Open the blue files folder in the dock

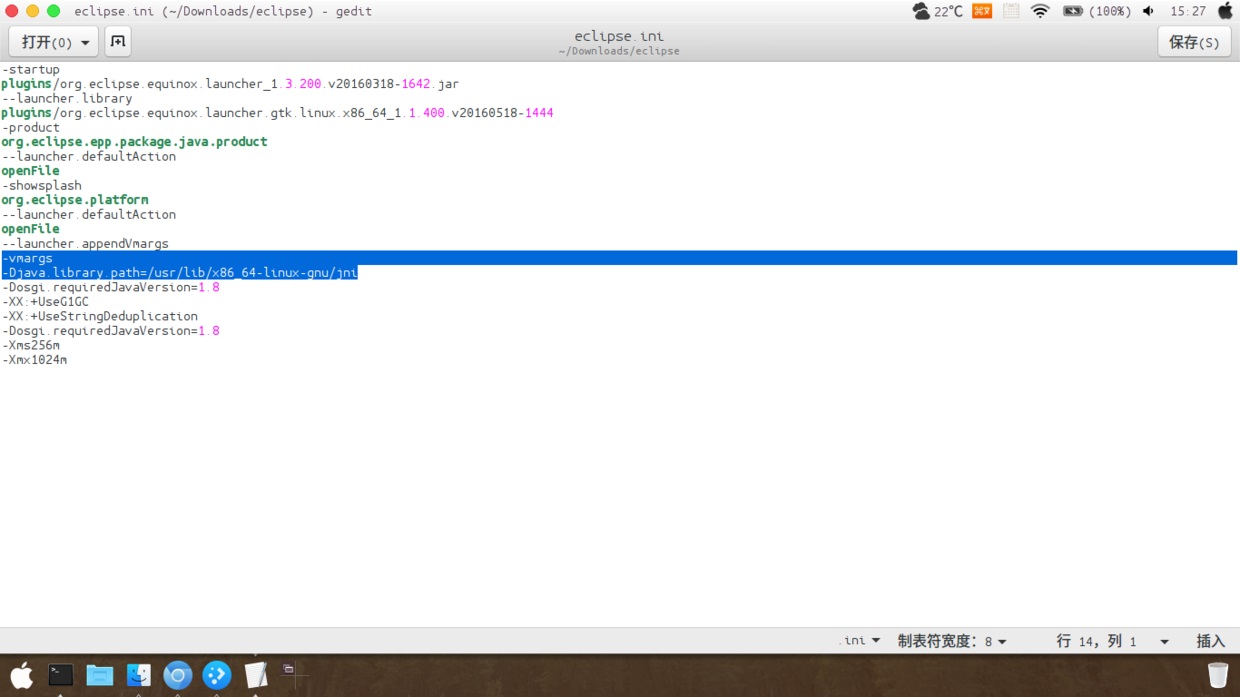tap(99, 675)
